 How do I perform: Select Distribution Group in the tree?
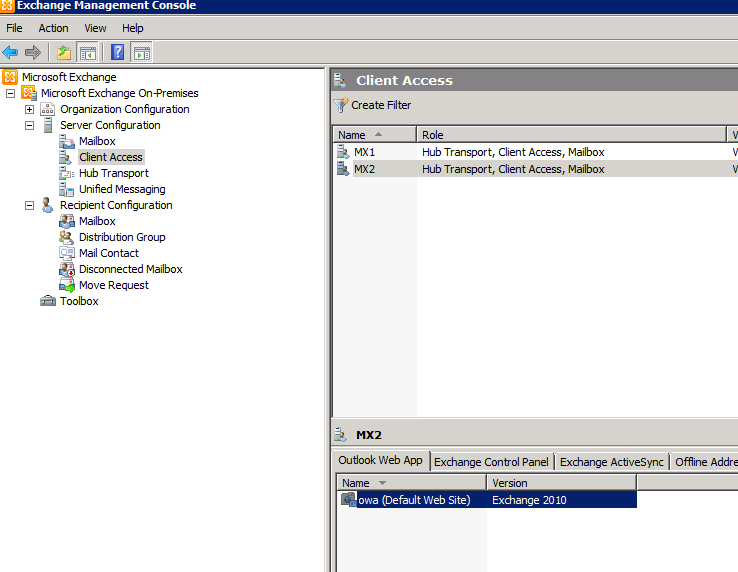pyautogui.click(x=122, y=237)
